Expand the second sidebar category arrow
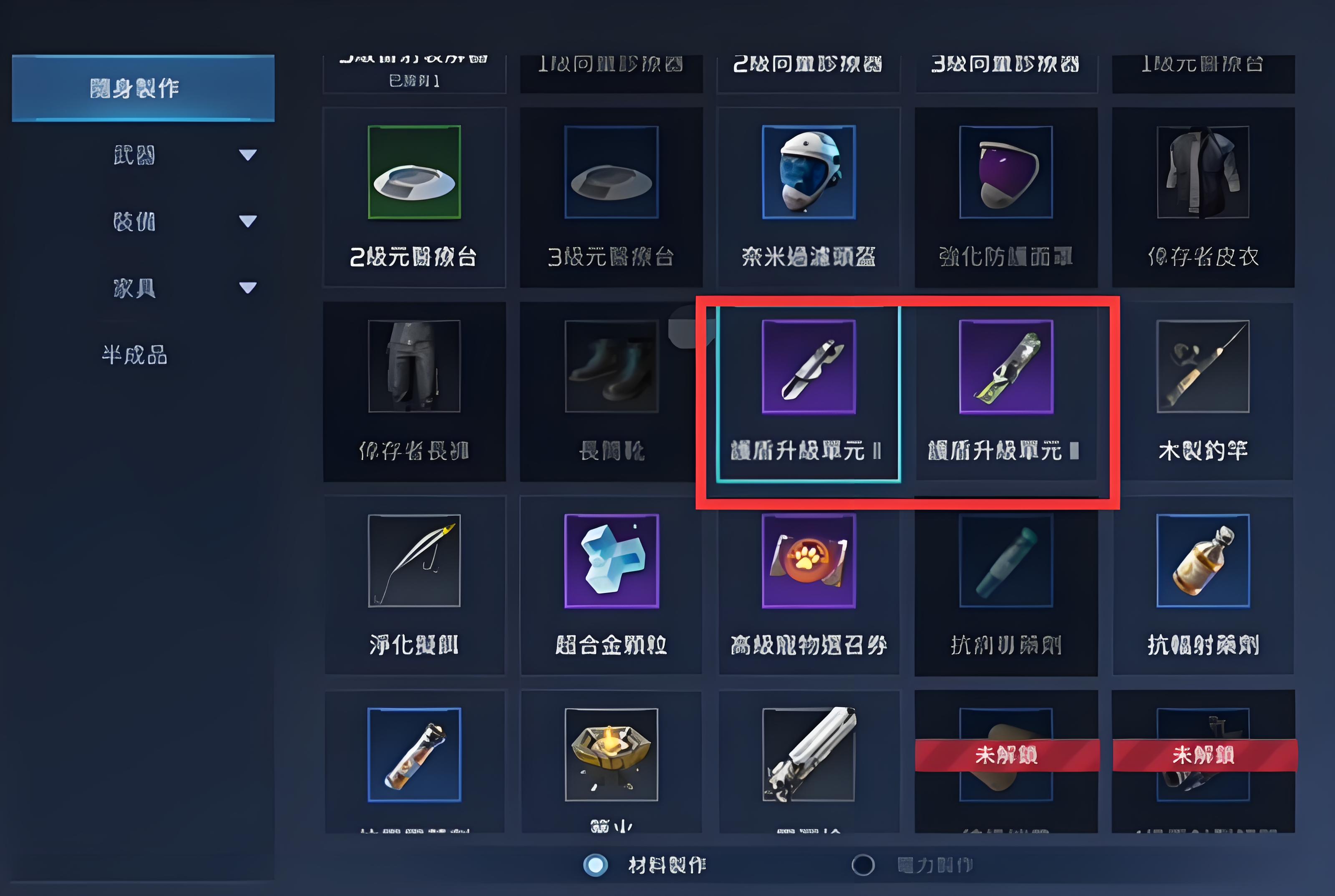 pos(247,221)
